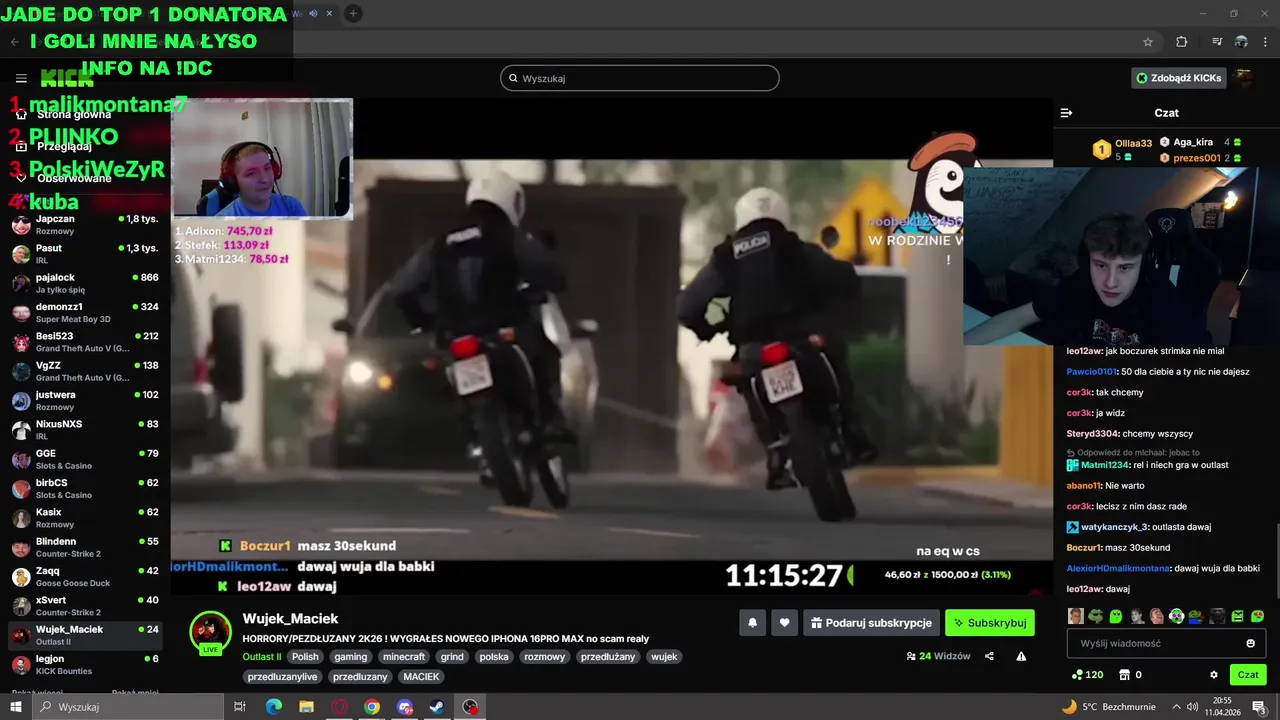Select the Polish tag
The image size is (1280, 720).
[x=305, y=657]
